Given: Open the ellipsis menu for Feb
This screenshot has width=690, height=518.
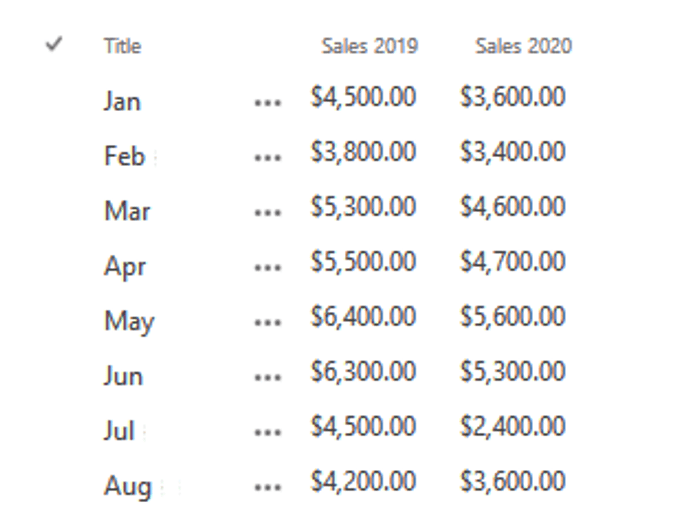Looking at the screenshot, I should [268, 158].
